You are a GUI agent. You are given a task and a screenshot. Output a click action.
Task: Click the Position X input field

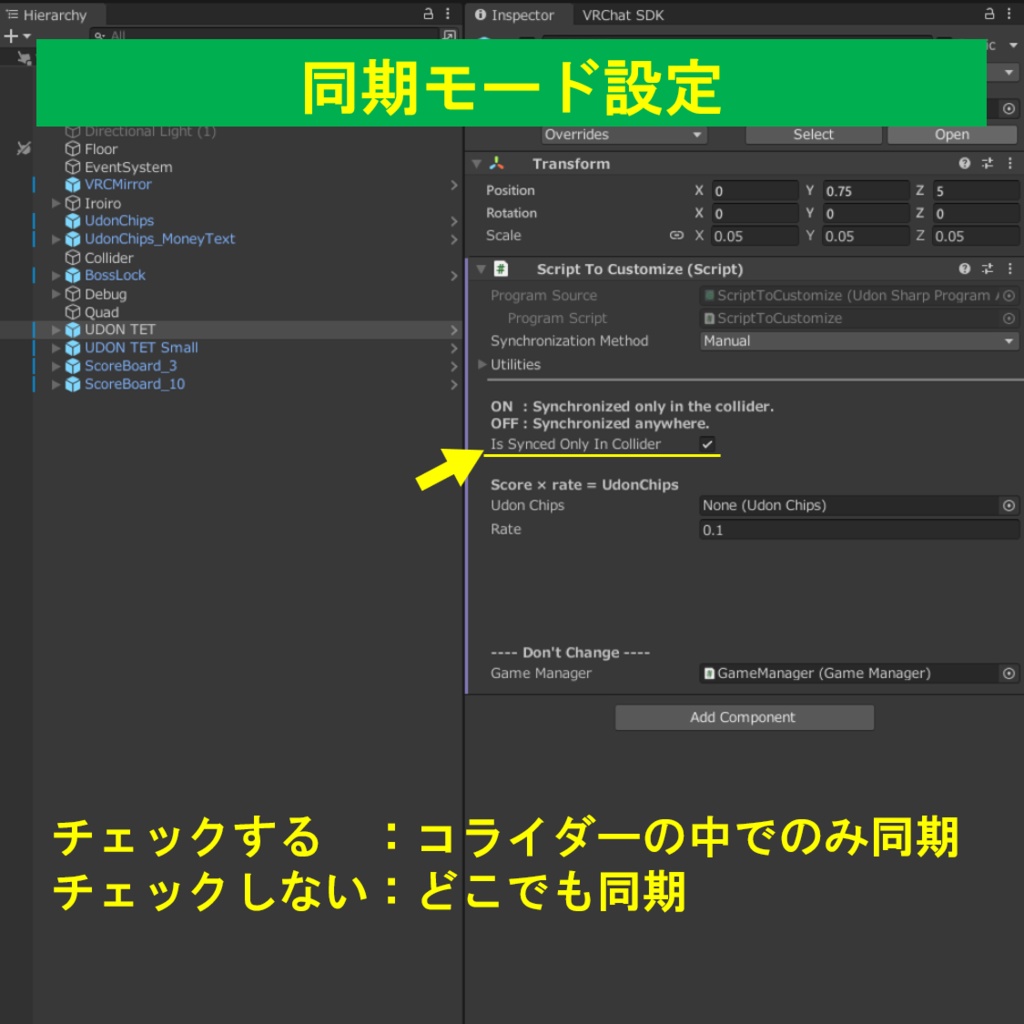(754, 191)
